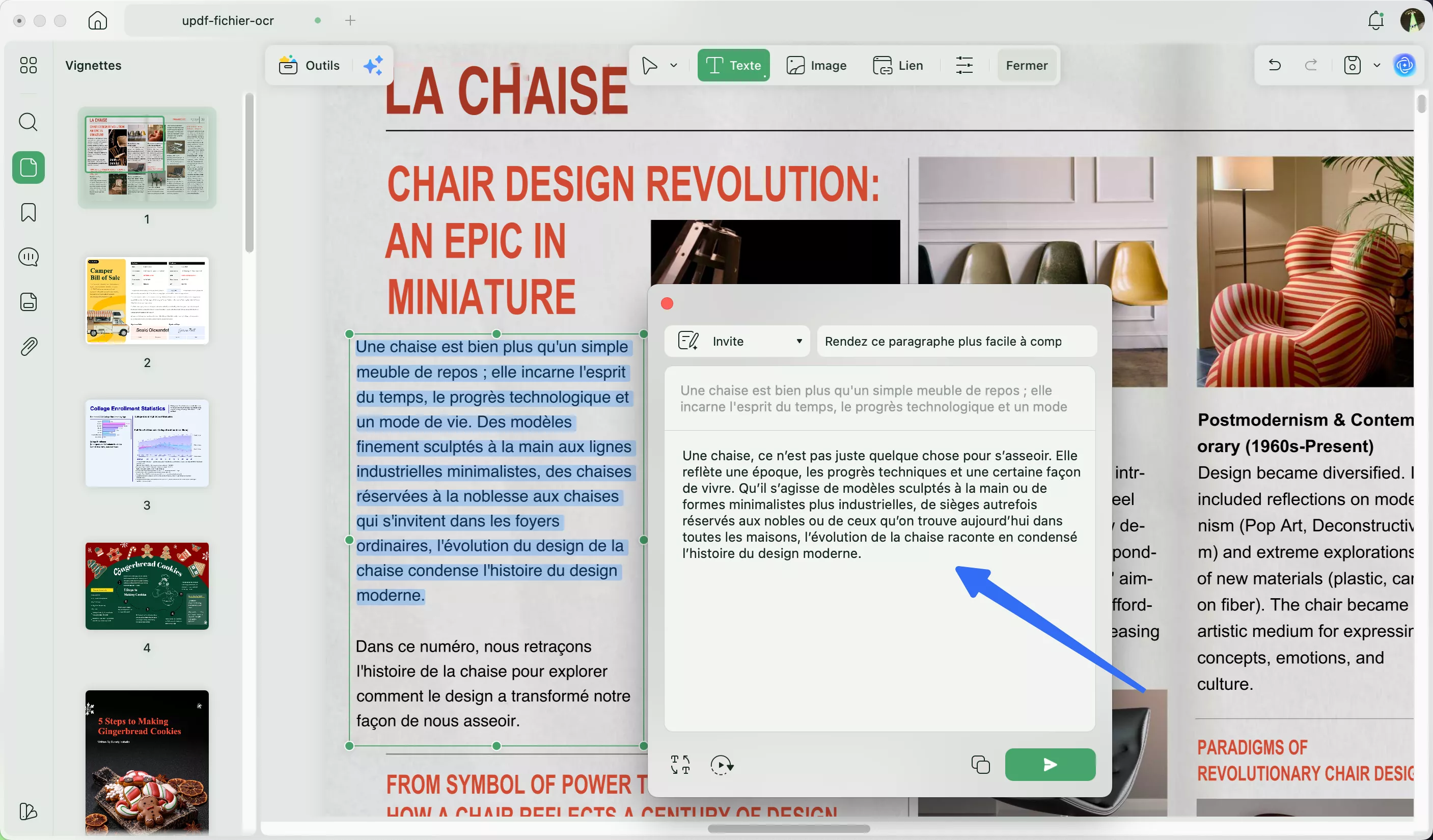This screenshot has height=840, width=1433.
Task: Select the Lien tool
Action: tap(897, 65)
